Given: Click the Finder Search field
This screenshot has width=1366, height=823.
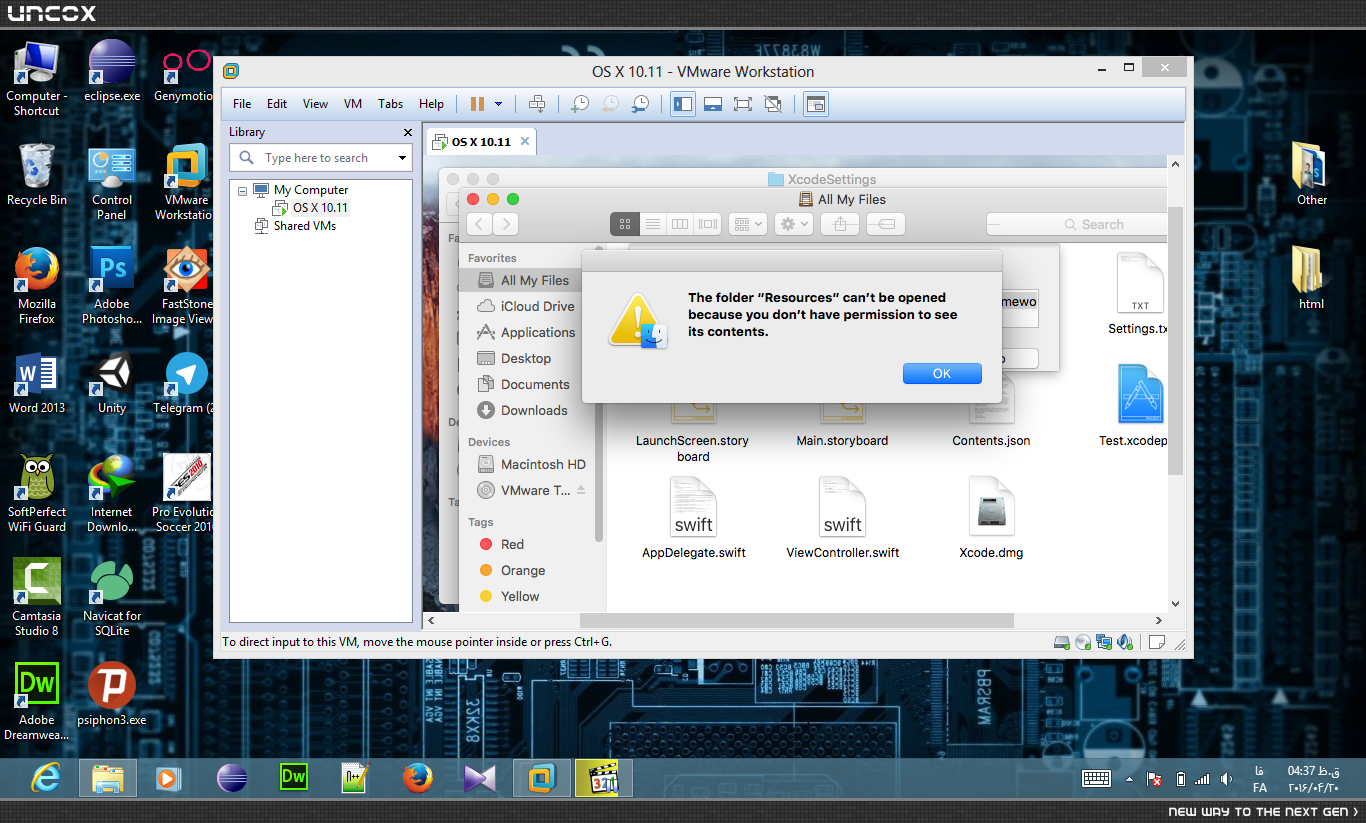Looking at the screenshot, I should point(1076,225).
